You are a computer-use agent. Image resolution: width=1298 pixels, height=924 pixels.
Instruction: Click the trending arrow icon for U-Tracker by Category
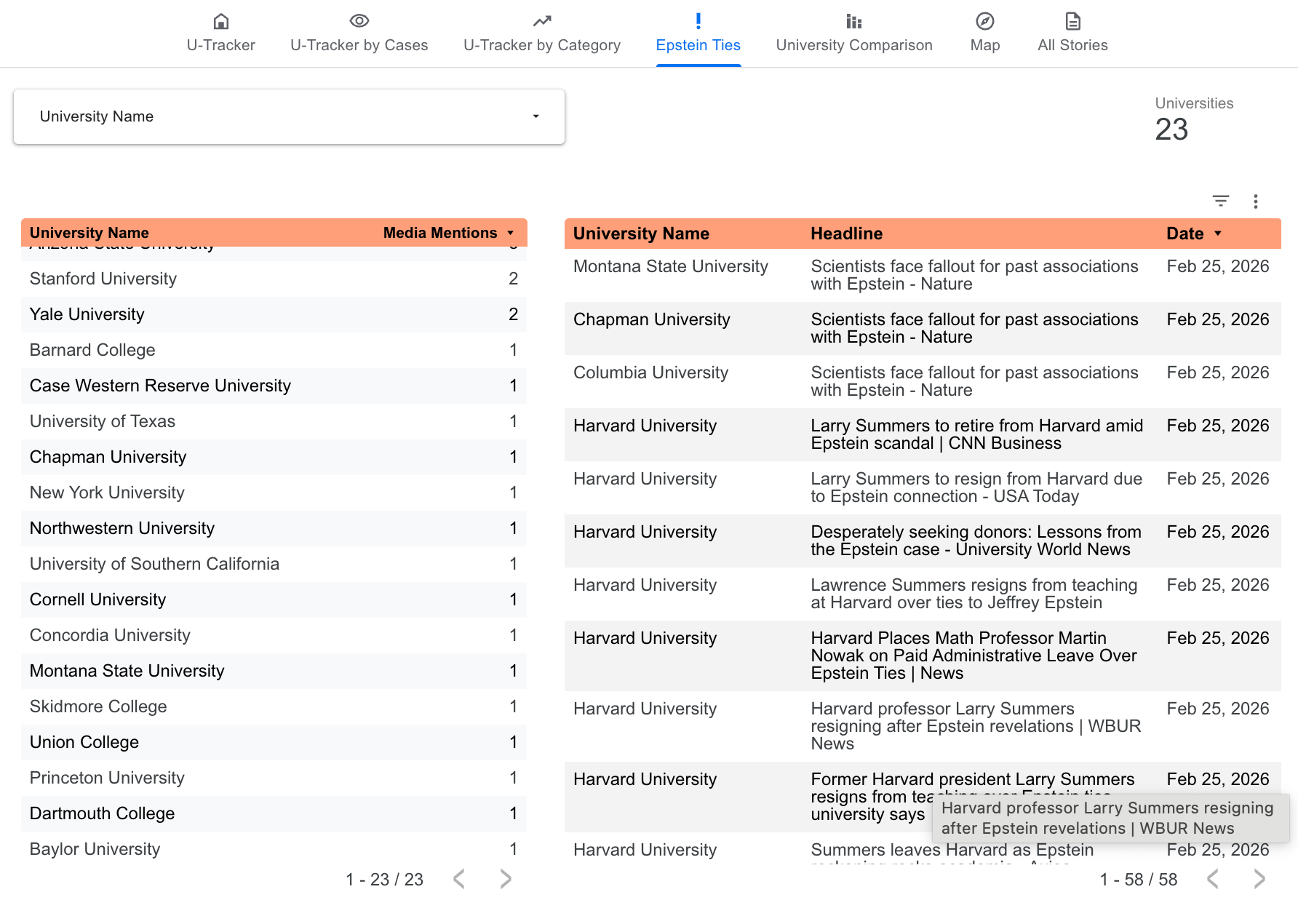pos(541,21)
